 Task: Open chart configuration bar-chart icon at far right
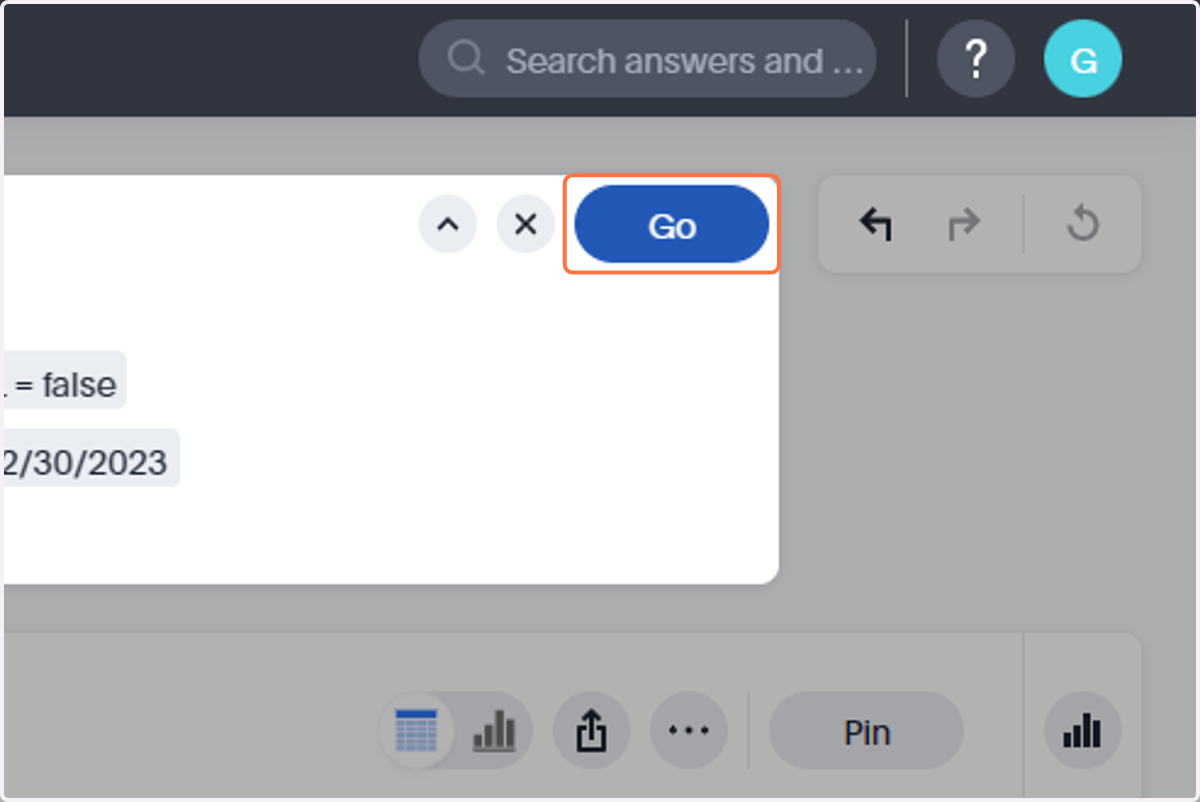coord(1083,731)
